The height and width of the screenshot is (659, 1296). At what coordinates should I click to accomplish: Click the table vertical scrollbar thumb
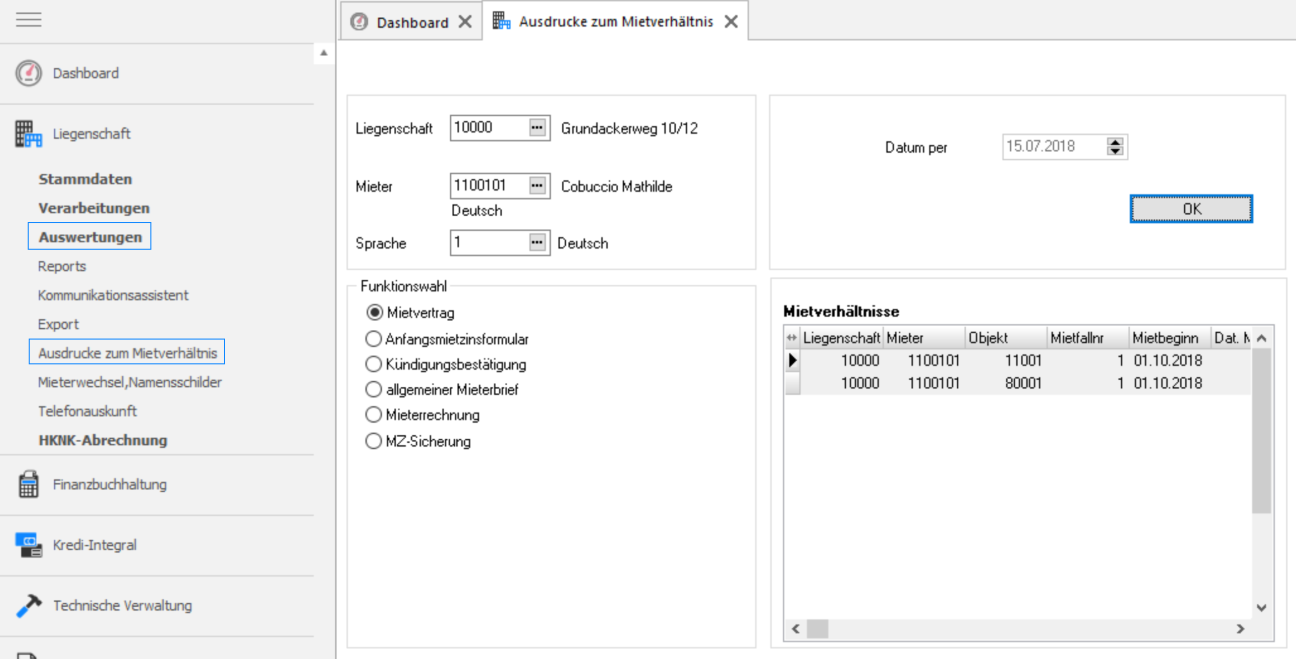click(1261, 430)
